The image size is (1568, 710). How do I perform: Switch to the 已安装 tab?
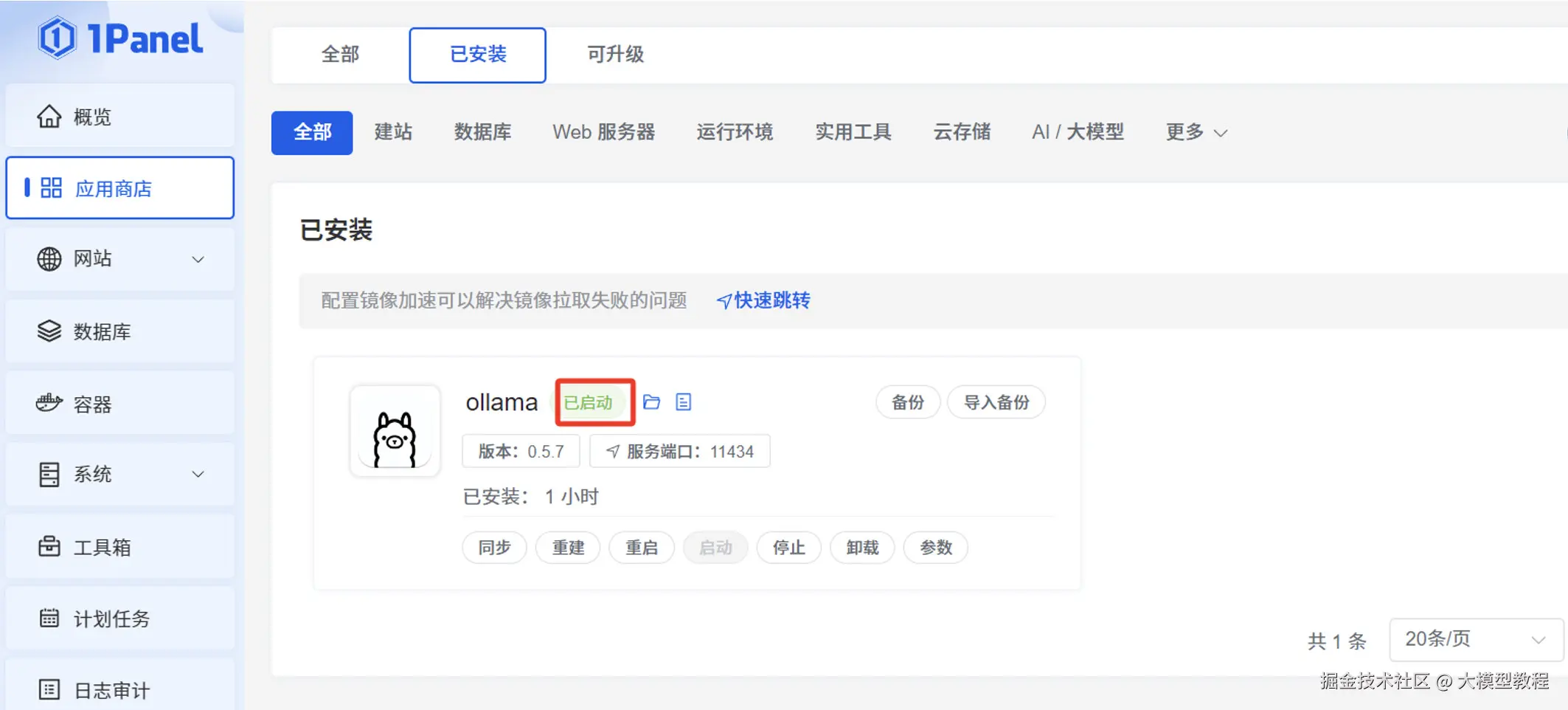tap(478, 55)
